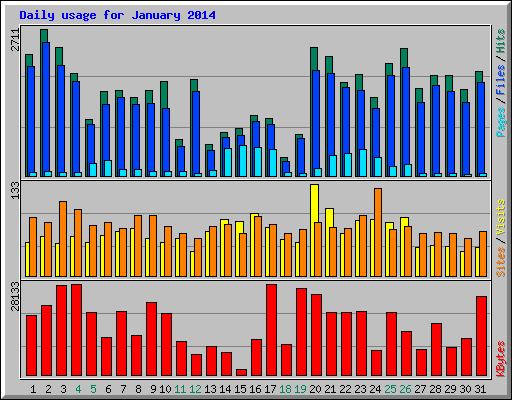Click green weekend day label 5
The image size is (512, 400).
(x=93, y=389)
